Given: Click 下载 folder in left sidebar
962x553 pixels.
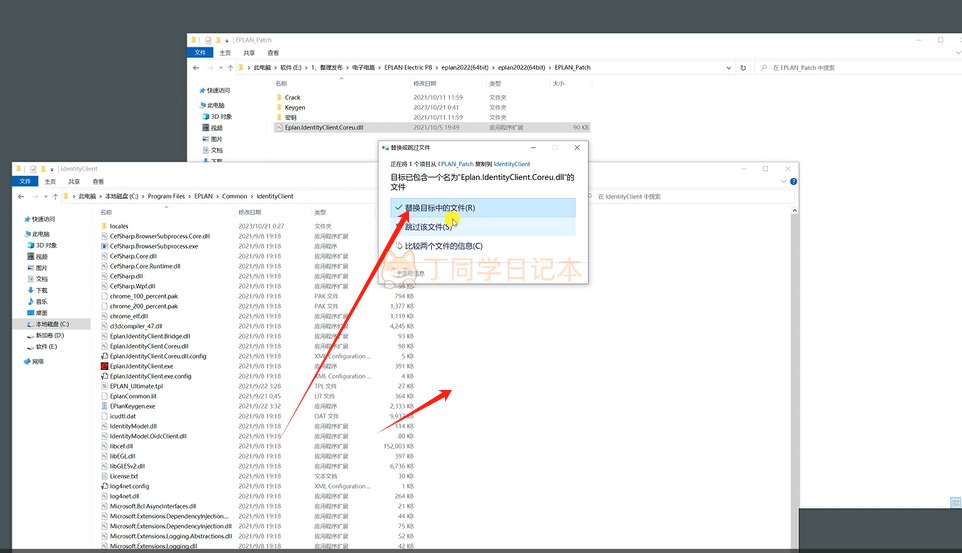Looking at the screenshot, I should 42,290.
